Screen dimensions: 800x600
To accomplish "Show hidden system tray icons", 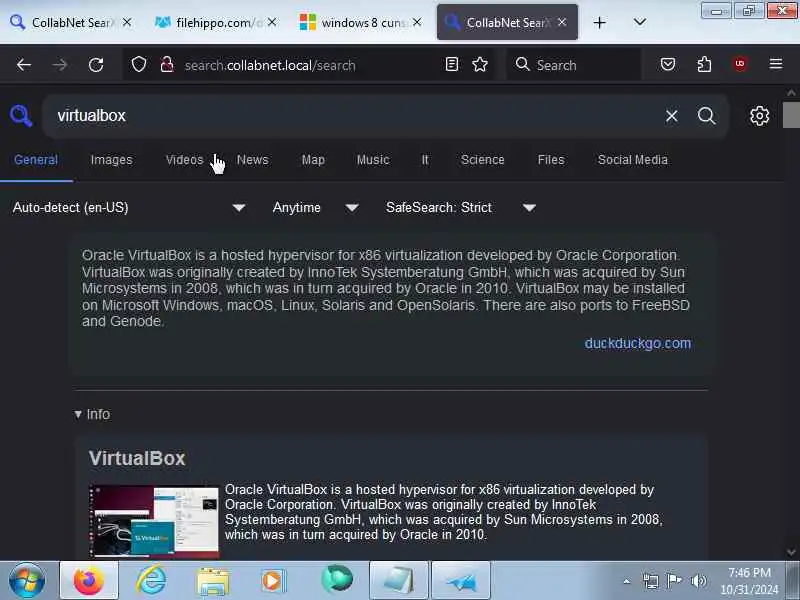I will 627,581.
